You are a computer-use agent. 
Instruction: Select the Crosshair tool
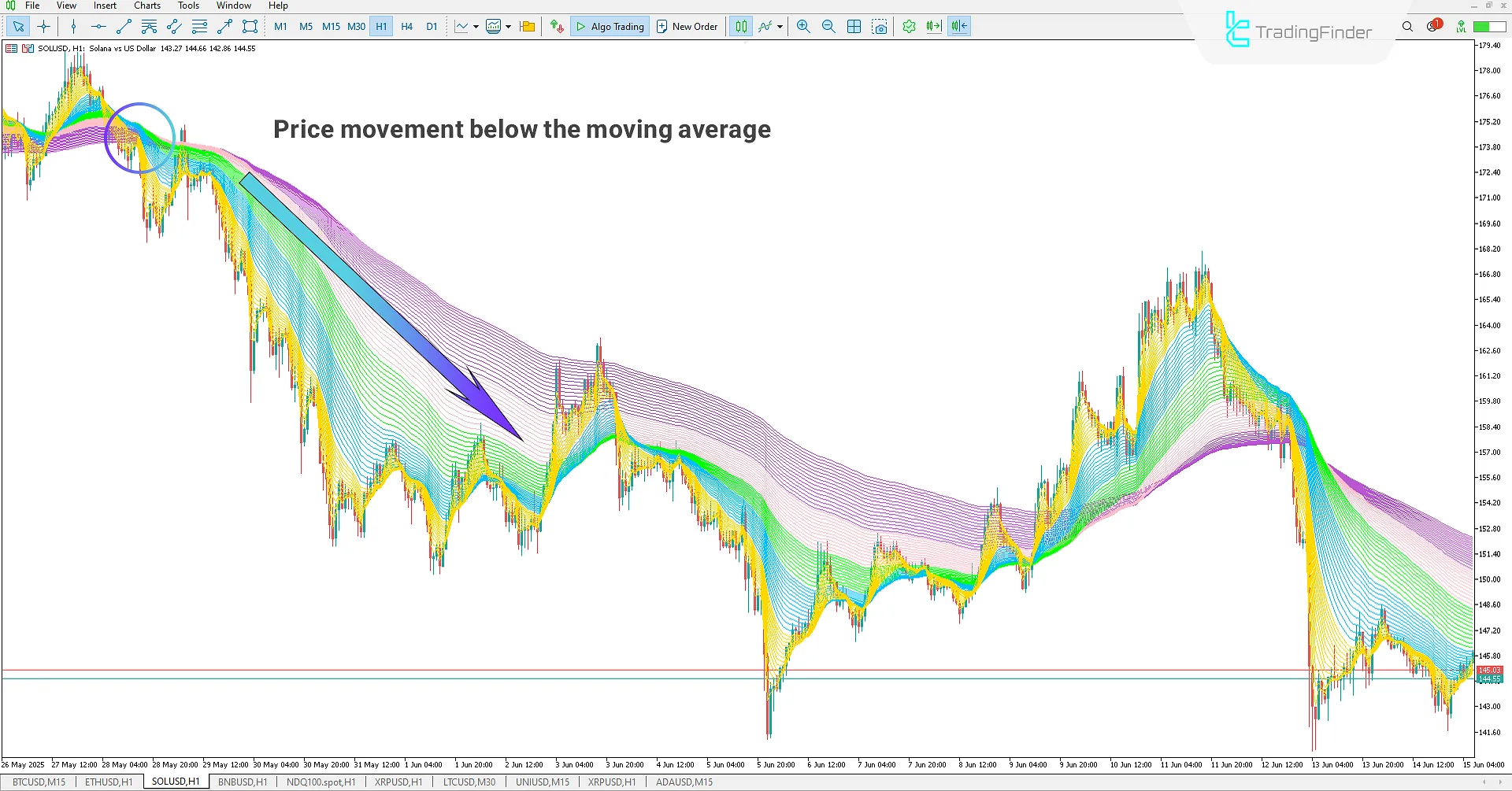coord(44,26)
